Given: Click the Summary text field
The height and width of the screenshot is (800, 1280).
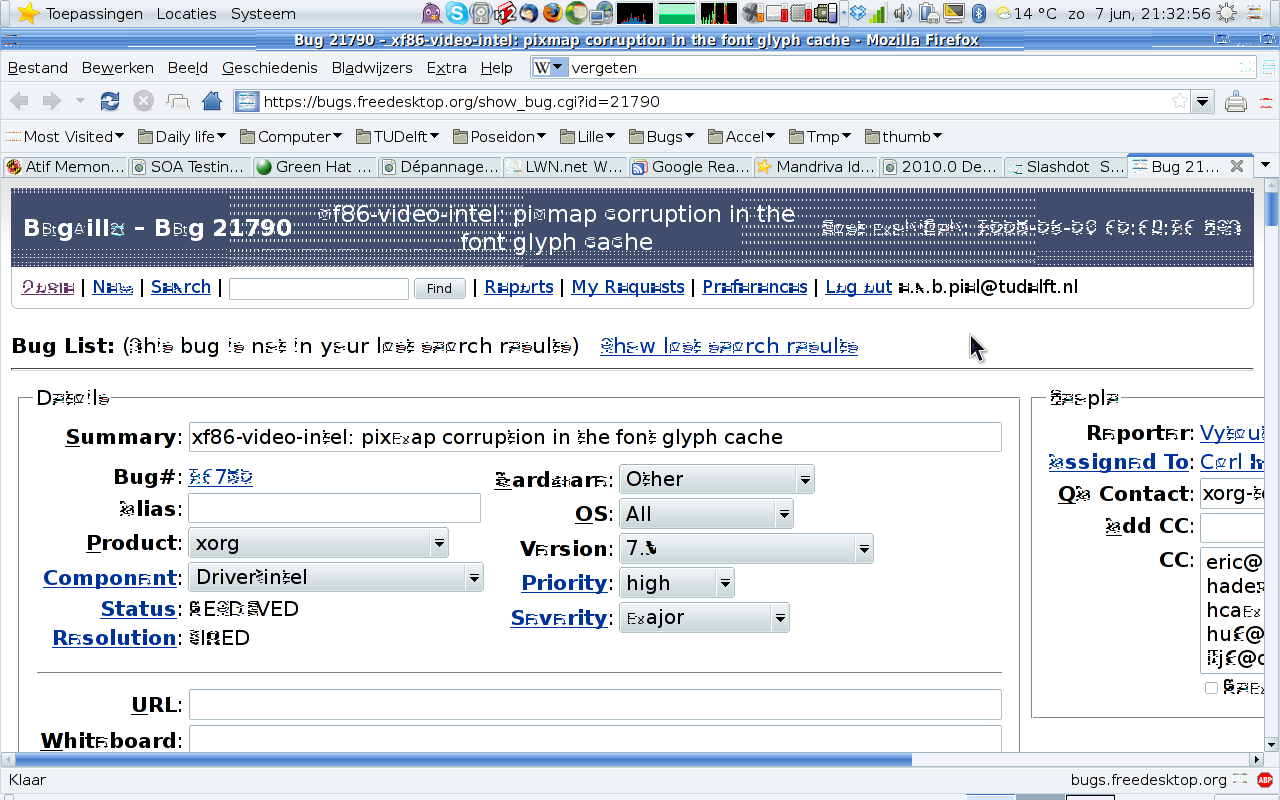Looking at the screenshot, I should click(594, 437).
